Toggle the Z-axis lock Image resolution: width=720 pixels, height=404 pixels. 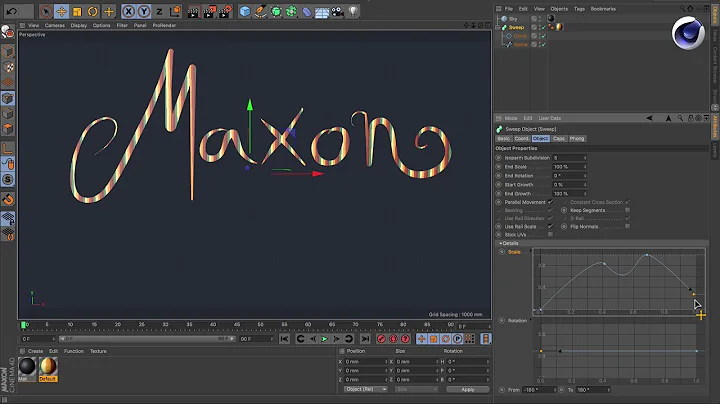point(159,11)
